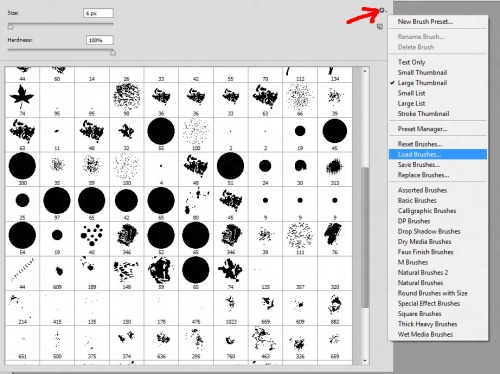Switch to Small Thumbnail view
This screenshot has width=500, height=374.
tap(422, 72)
